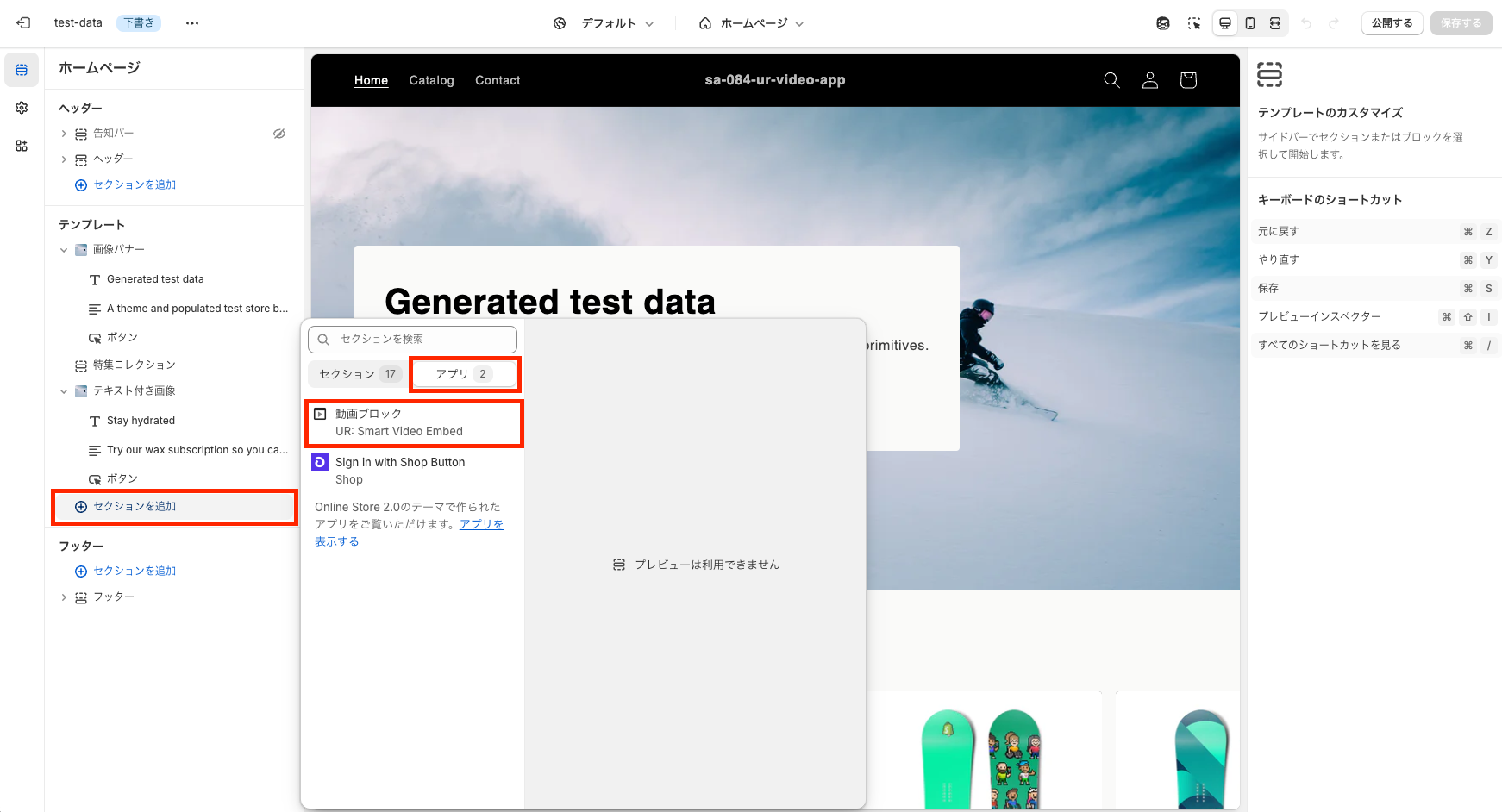Select desktop view in the device toggle group
The width and height of the screenshot is (1502, 812).
coord(1225,23)
